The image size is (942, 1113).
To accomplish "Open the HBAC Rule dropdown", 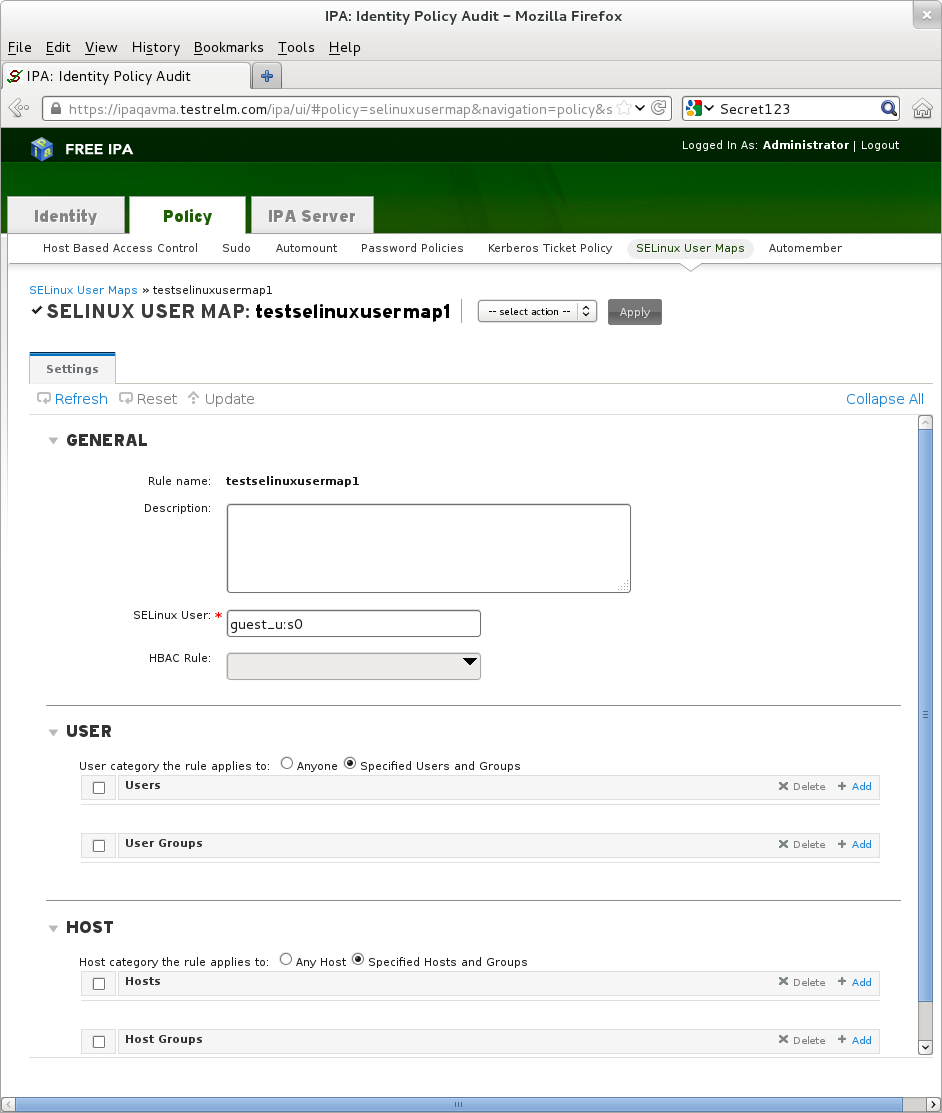I will click(354, 666).
